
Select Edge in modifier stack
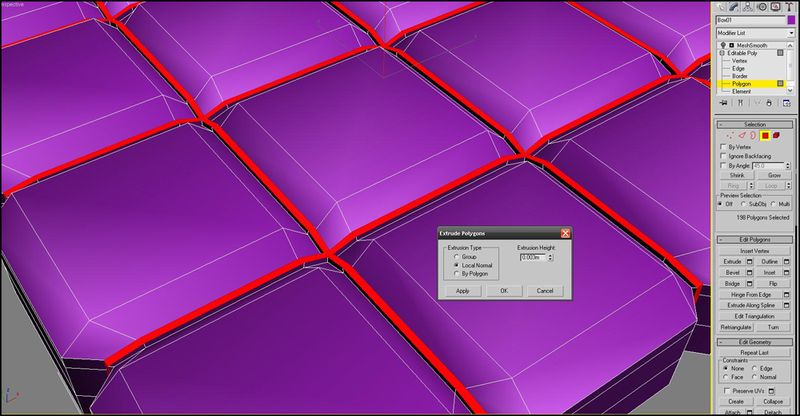point(738,68)
